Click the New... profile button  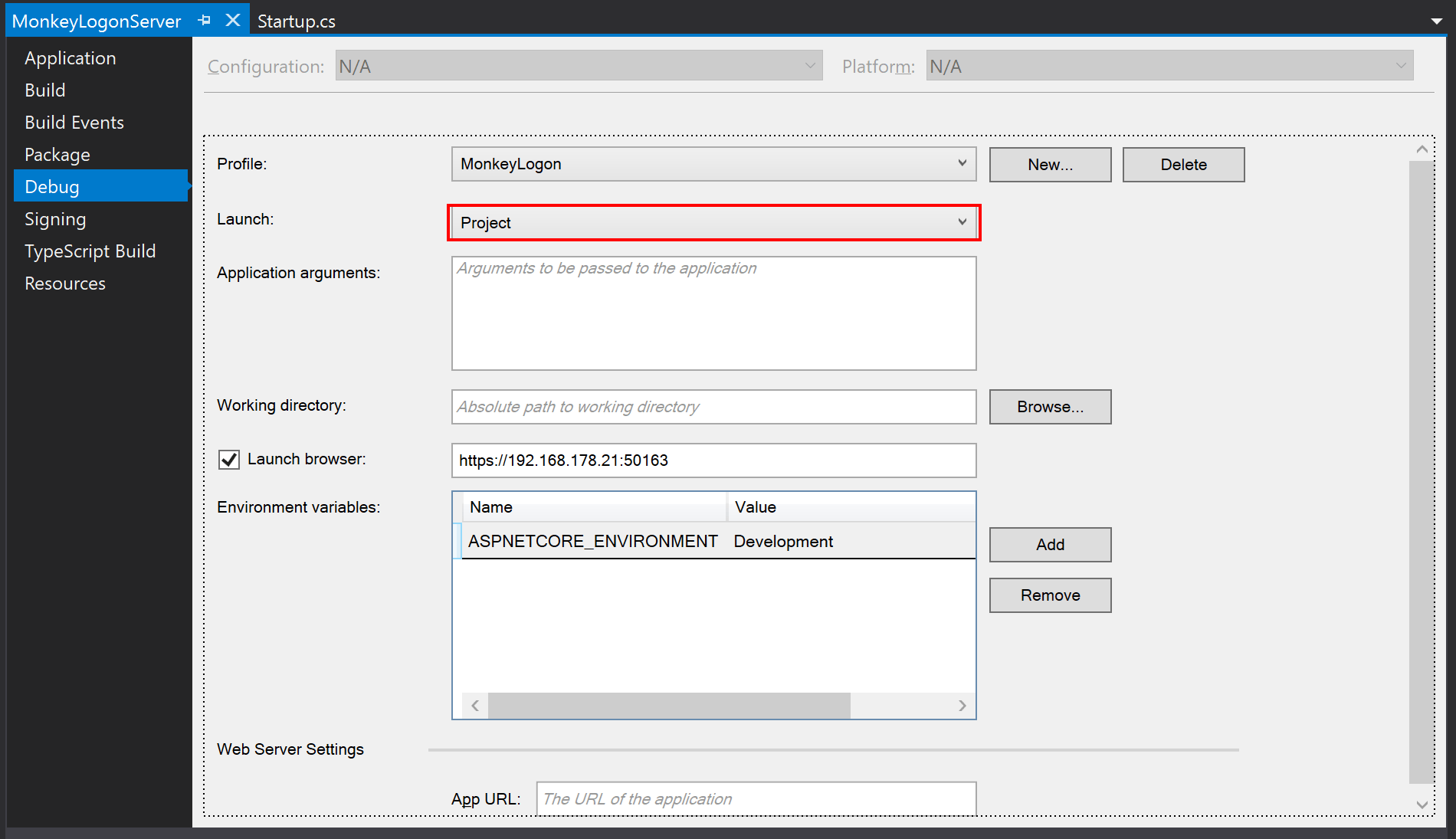tap(1050, 165)
